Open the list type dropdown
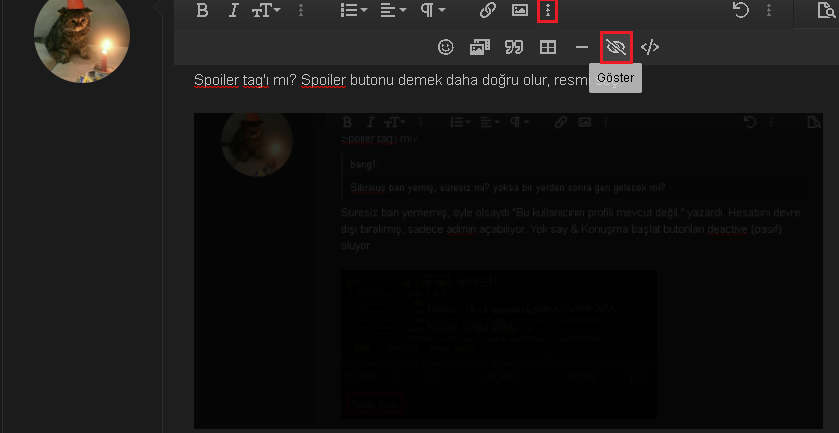 [x=354, y=11]
